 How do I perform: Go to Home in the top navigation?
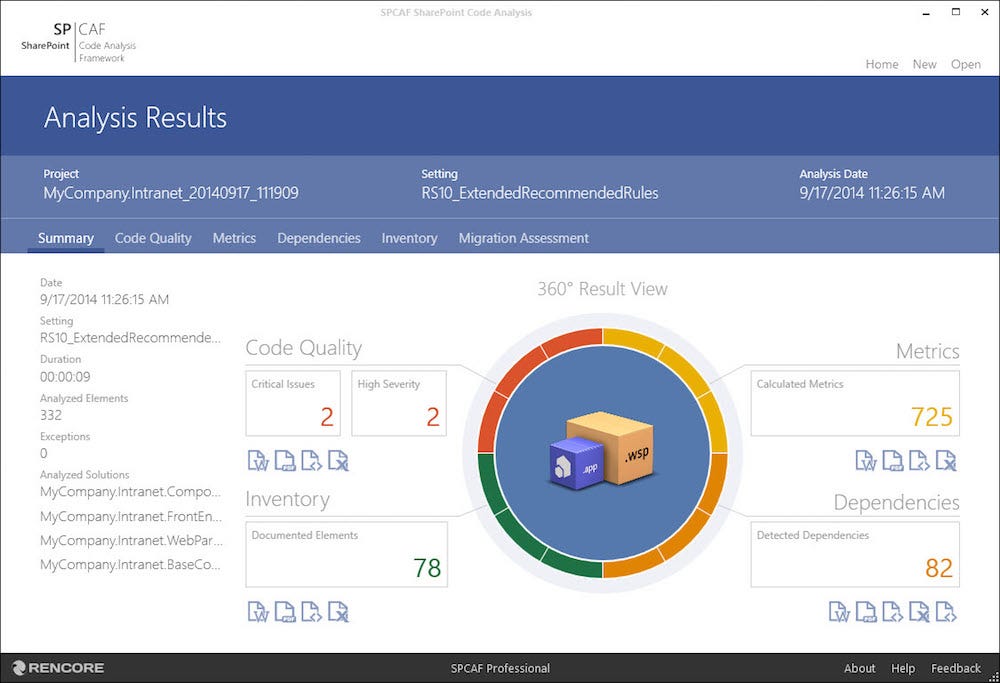882,64
